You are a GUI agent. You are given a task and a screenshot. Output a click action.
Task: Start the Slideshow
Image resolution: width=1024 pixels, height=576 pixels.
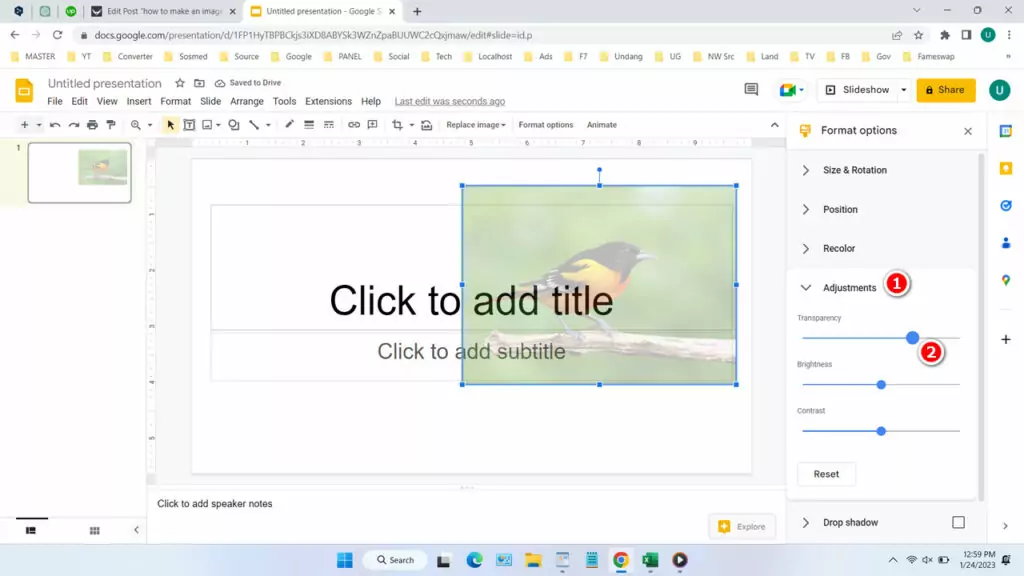click(857, 90)
